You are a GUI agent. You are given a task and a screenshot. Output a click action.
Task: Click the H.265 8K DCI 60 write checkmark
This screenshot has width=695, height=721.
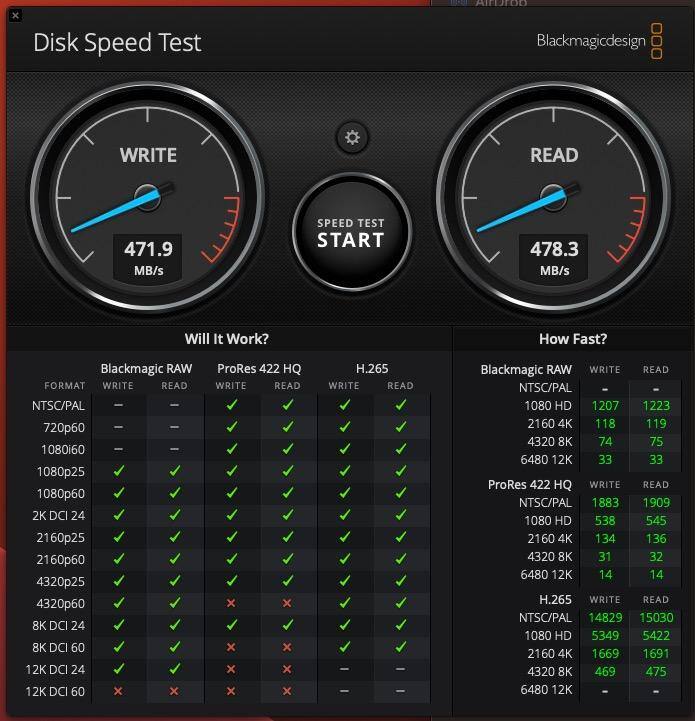pos(345,647)
